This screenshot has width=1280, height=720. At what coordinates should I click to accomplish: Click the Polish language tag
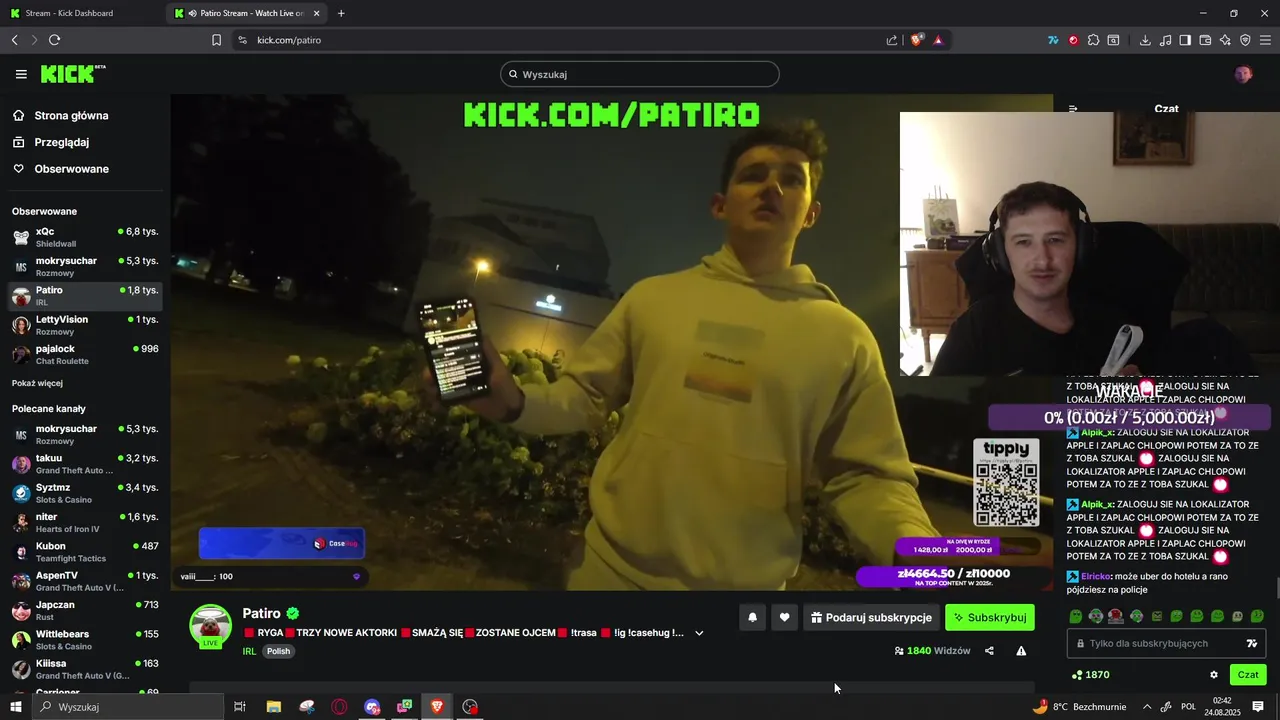click(278, 651)
